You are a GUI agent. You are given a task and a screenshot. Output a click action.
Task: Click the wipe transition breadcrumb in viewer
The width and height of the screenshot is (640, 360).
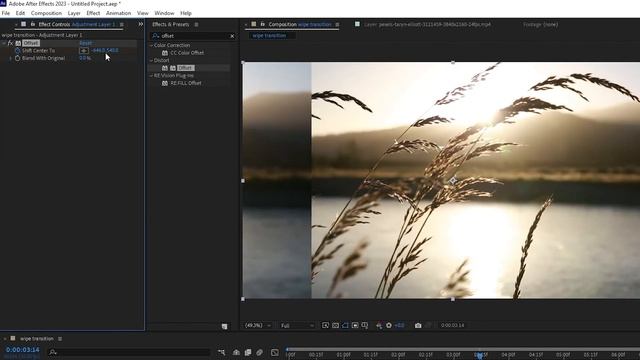pyautogui.click(x=269, y=36)
